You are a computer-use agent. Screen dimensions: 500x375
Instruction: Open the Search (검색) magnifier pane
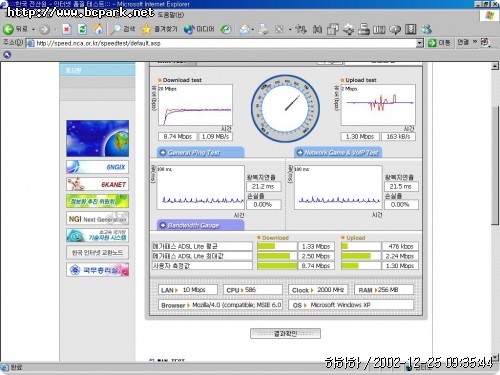click(123, 29)
